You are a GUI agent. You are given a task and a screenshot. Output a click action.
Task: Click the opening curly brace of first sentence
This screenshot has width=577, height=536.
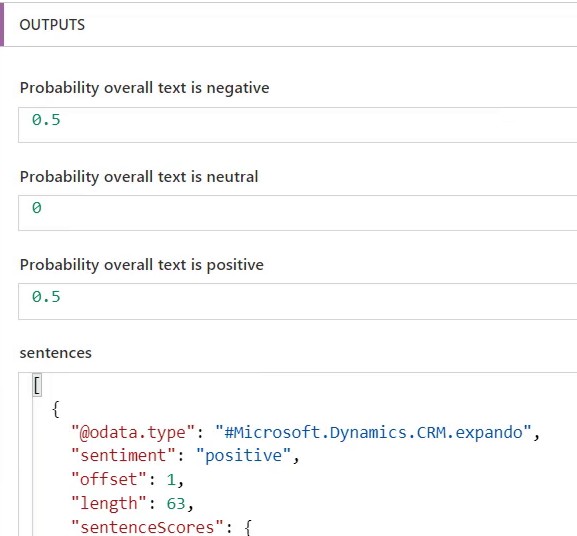pyautogui.click(x=56, y=409)
